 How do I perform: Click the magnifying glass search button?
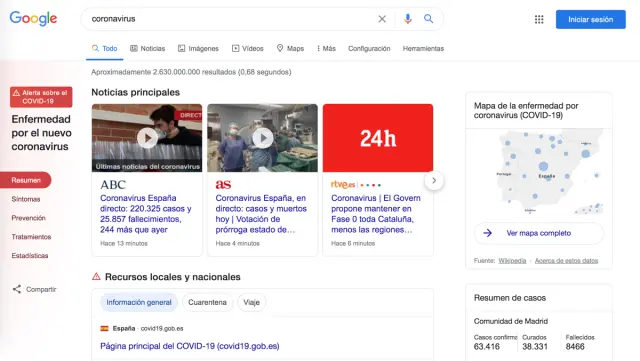tap(428, 19)
